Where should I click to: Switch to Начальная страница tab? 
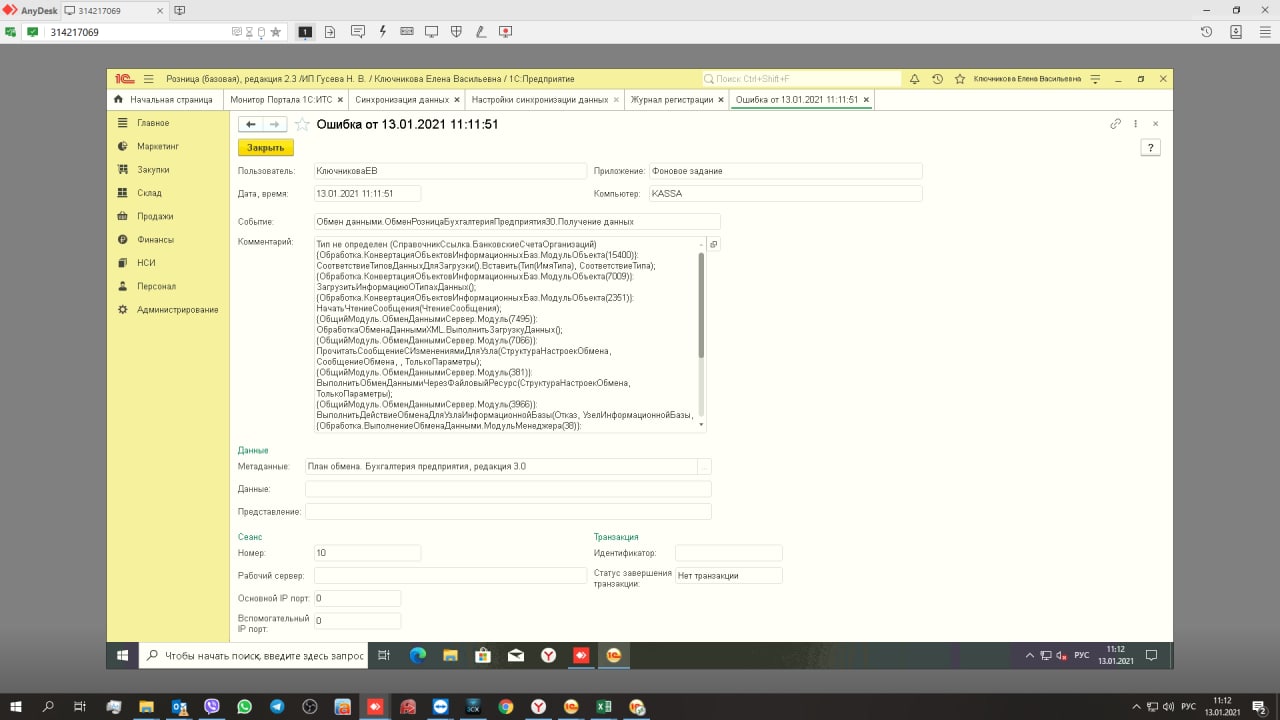tap(163, 100)
